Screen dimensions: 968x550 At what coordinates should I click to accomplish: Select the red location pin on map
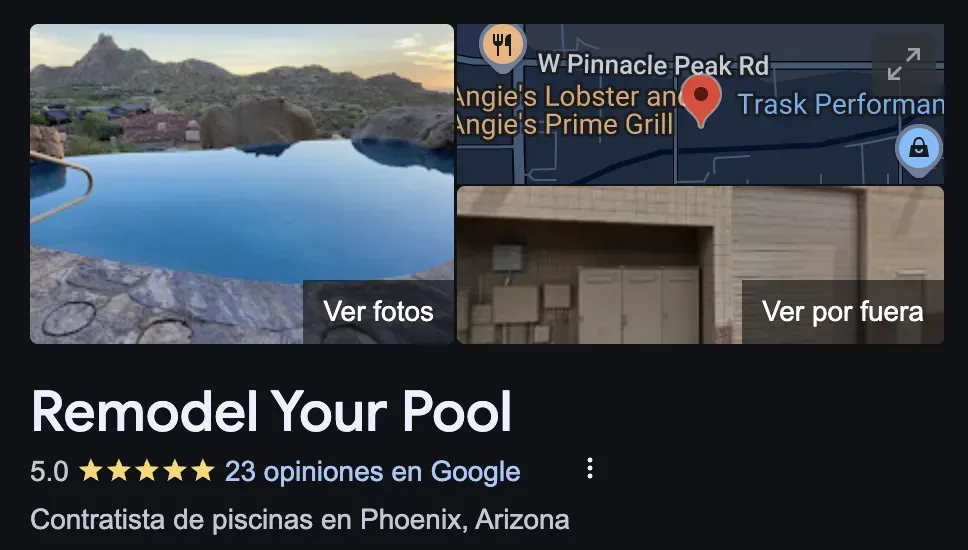[701, 101]
